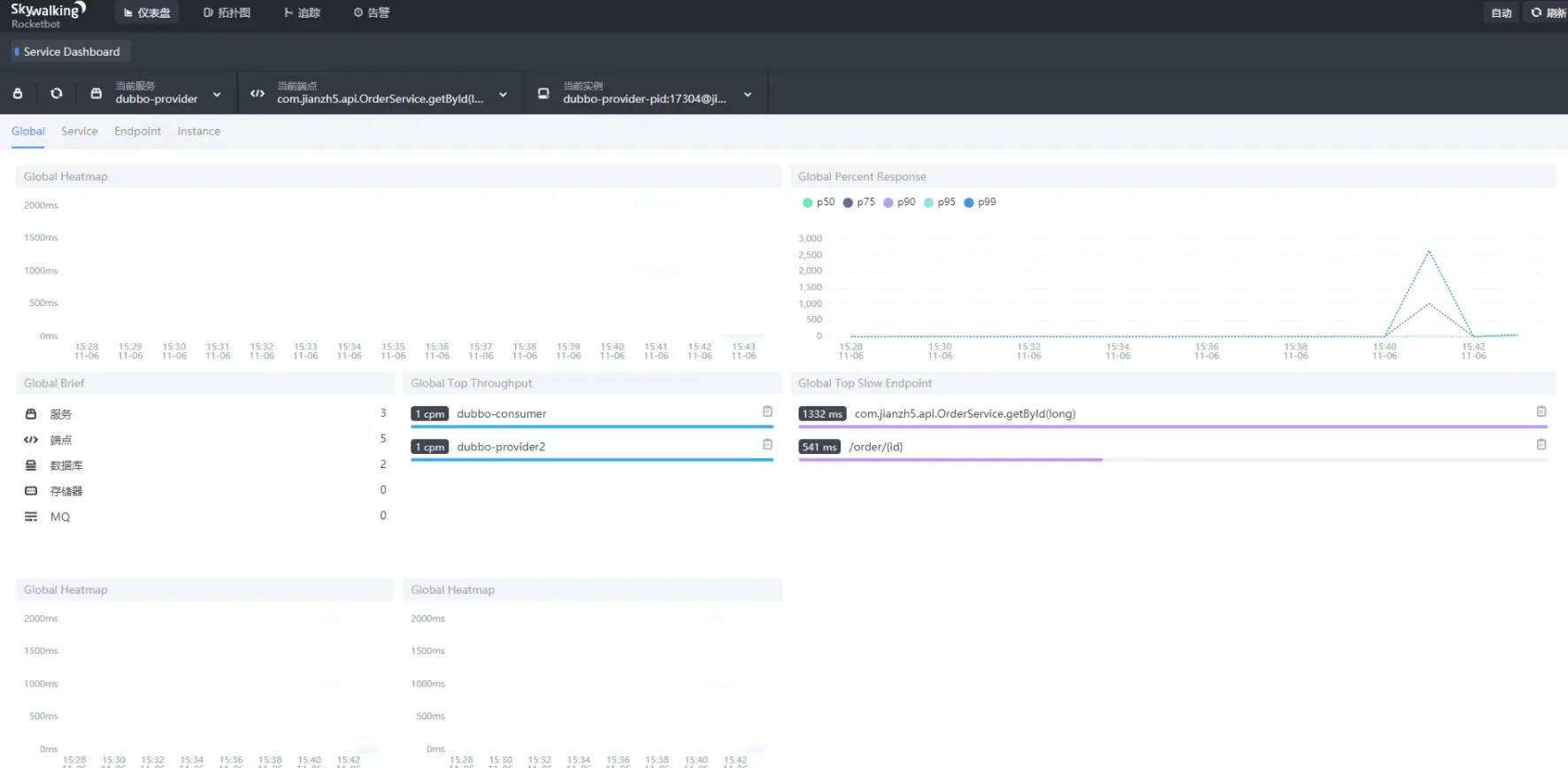Switch to the Service tab
The image size is (1568, 768).
(x=80, y=131)
